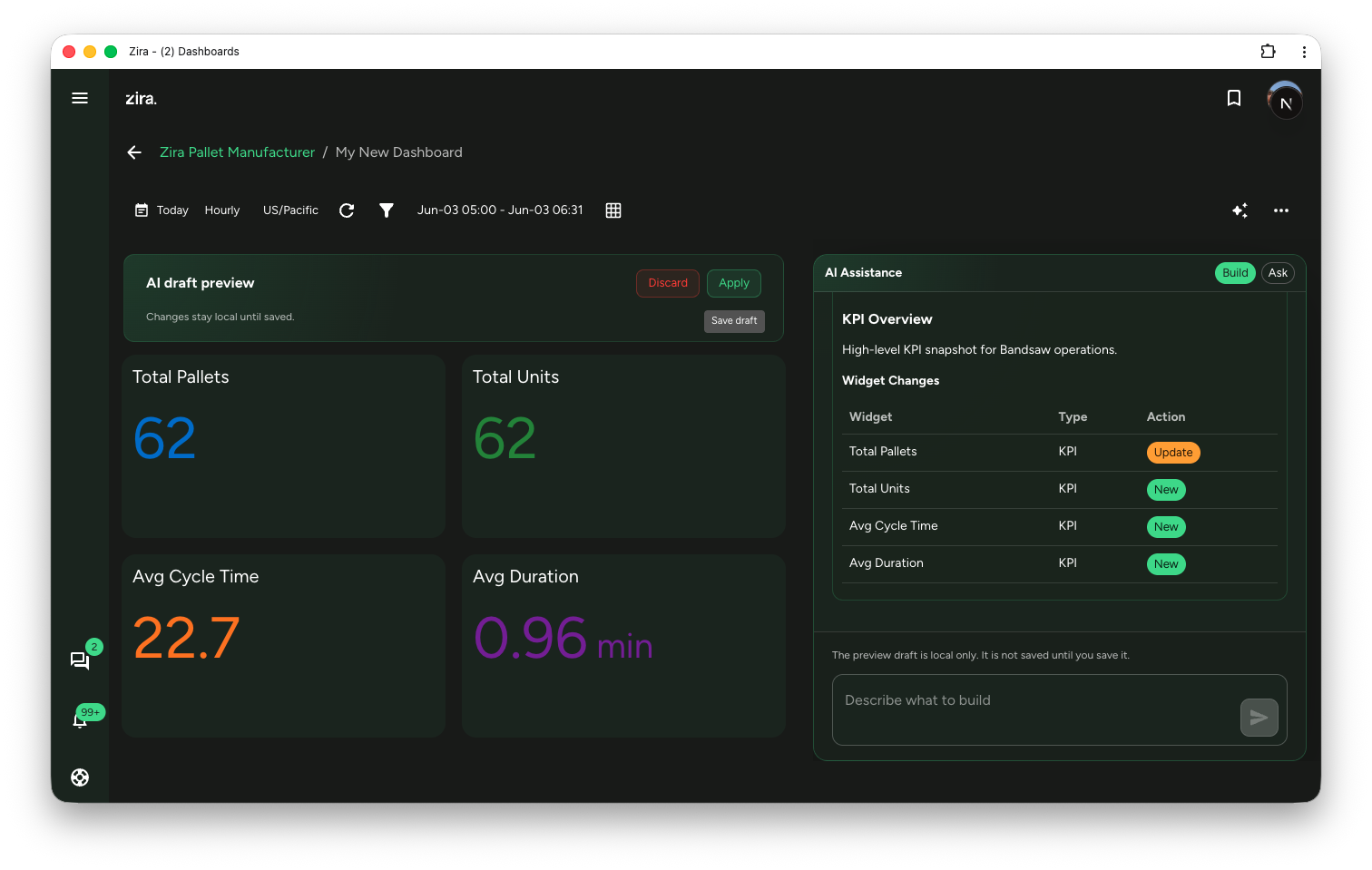This screenshot has height=870, width=1372.
Task: Open the filter funnel icon
Action: [387, 210]
